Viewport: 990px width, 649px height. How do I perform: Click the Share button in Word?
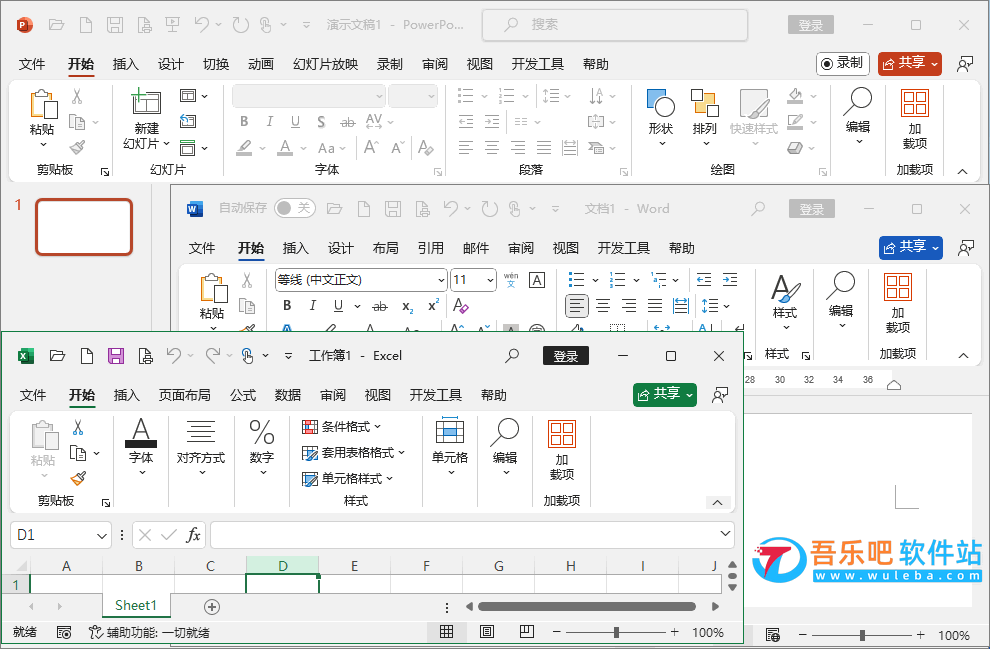click(910, 247)
